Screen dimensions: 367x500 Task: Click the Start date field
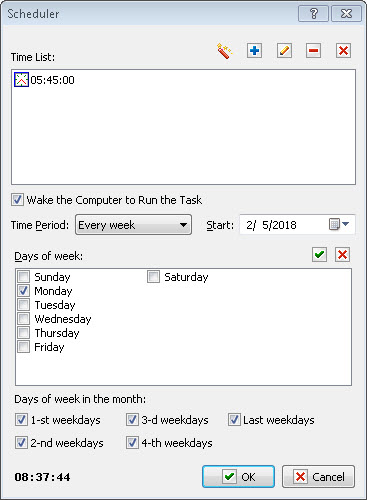coord(297,225)
